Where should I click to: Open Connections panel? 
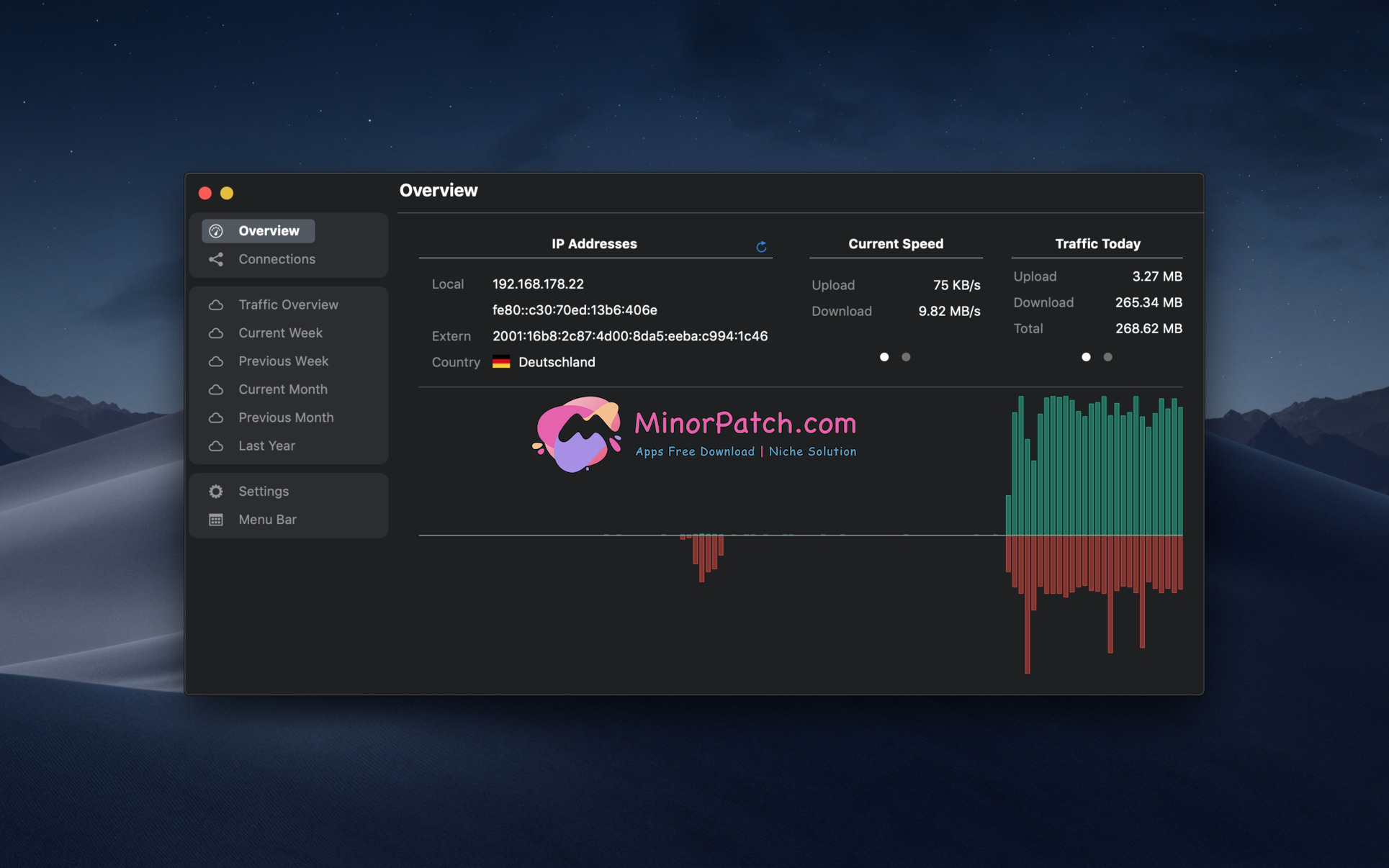[x=276, y=258]
